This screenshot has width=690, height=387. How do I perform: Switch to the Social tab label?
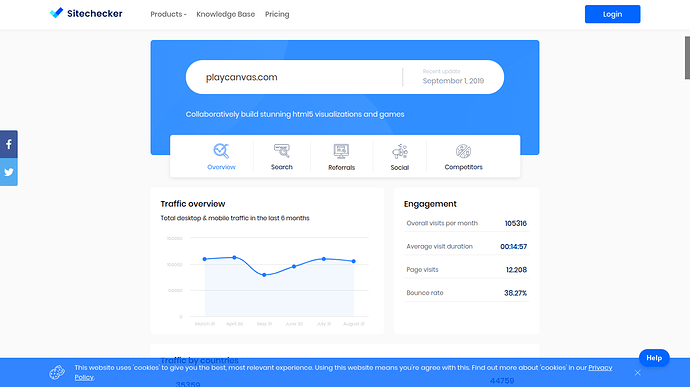pos(400,168)
